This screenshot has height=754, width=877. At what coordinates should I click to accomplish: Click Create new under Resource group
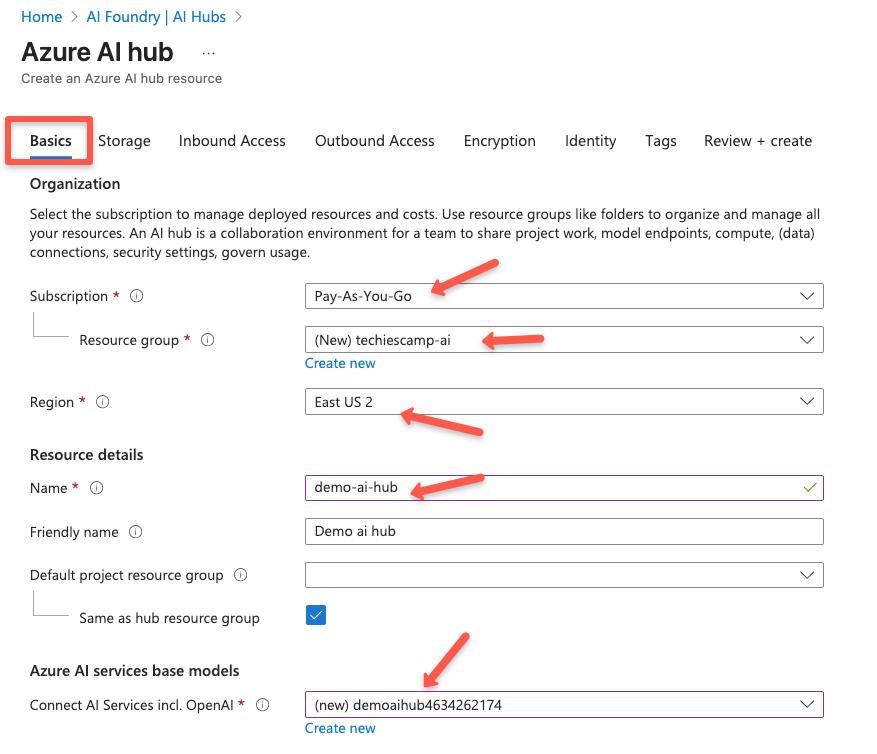click(x=340, y=363)
